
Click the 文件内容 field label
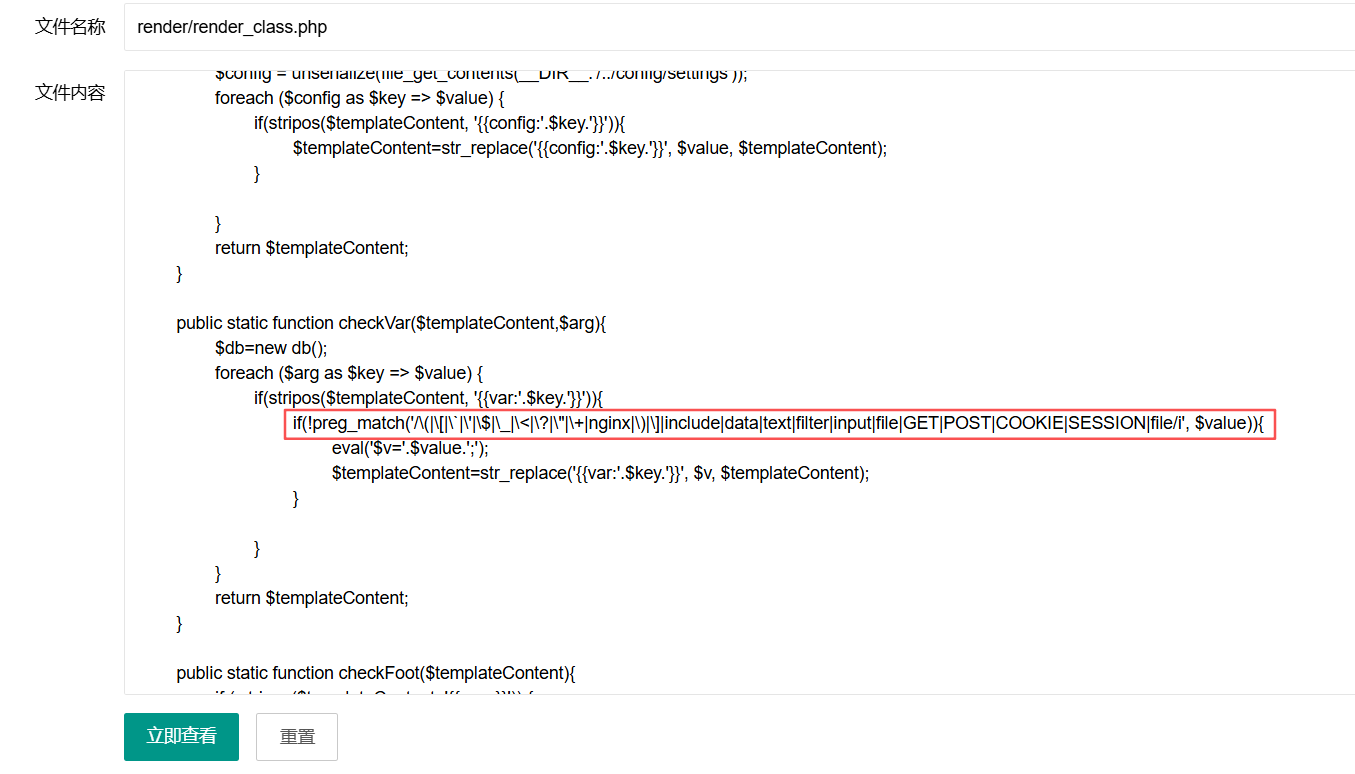click(x=70, y=93)
